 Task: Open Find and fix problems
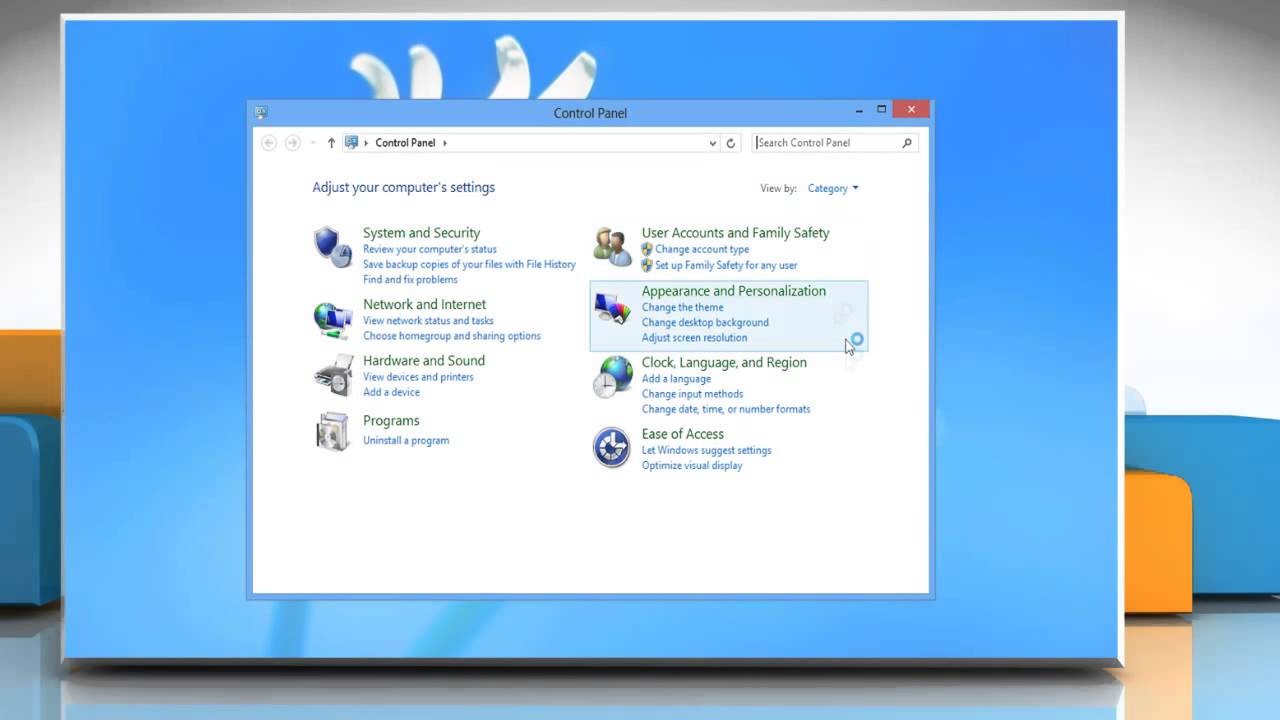(x=410, y=279)
